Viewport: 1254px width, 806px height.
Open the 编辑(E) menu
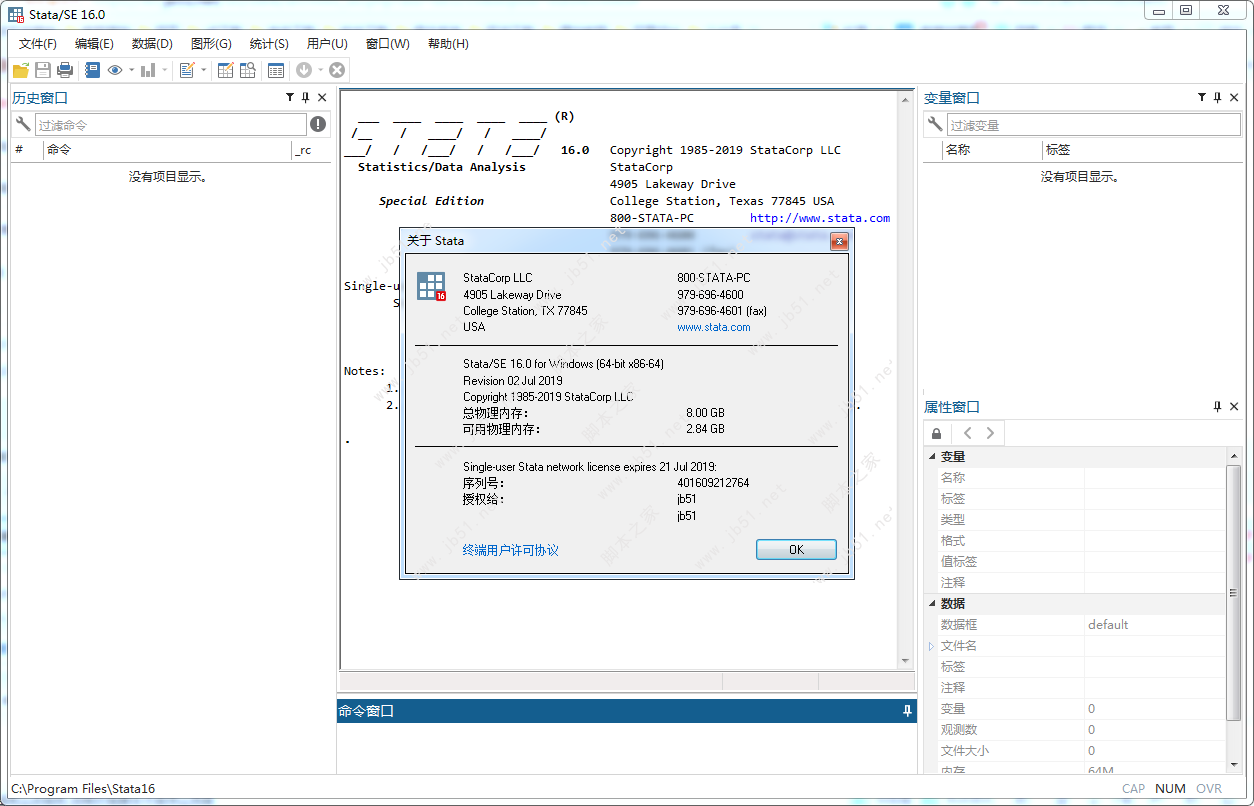click(x=94, y=44)
